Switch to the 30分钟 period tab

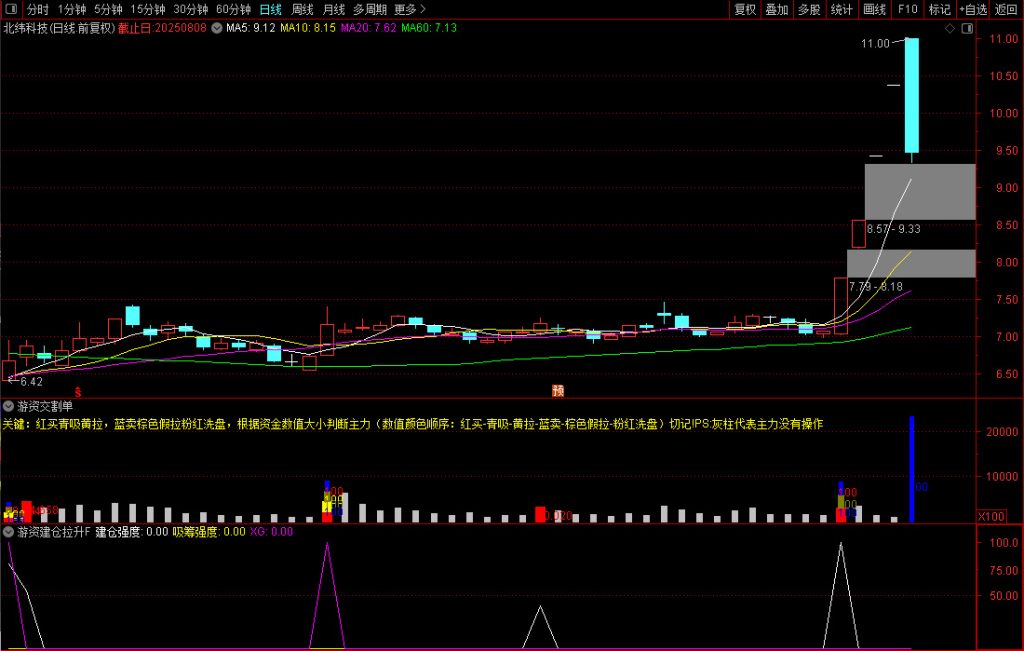click(x=190, y=9)
